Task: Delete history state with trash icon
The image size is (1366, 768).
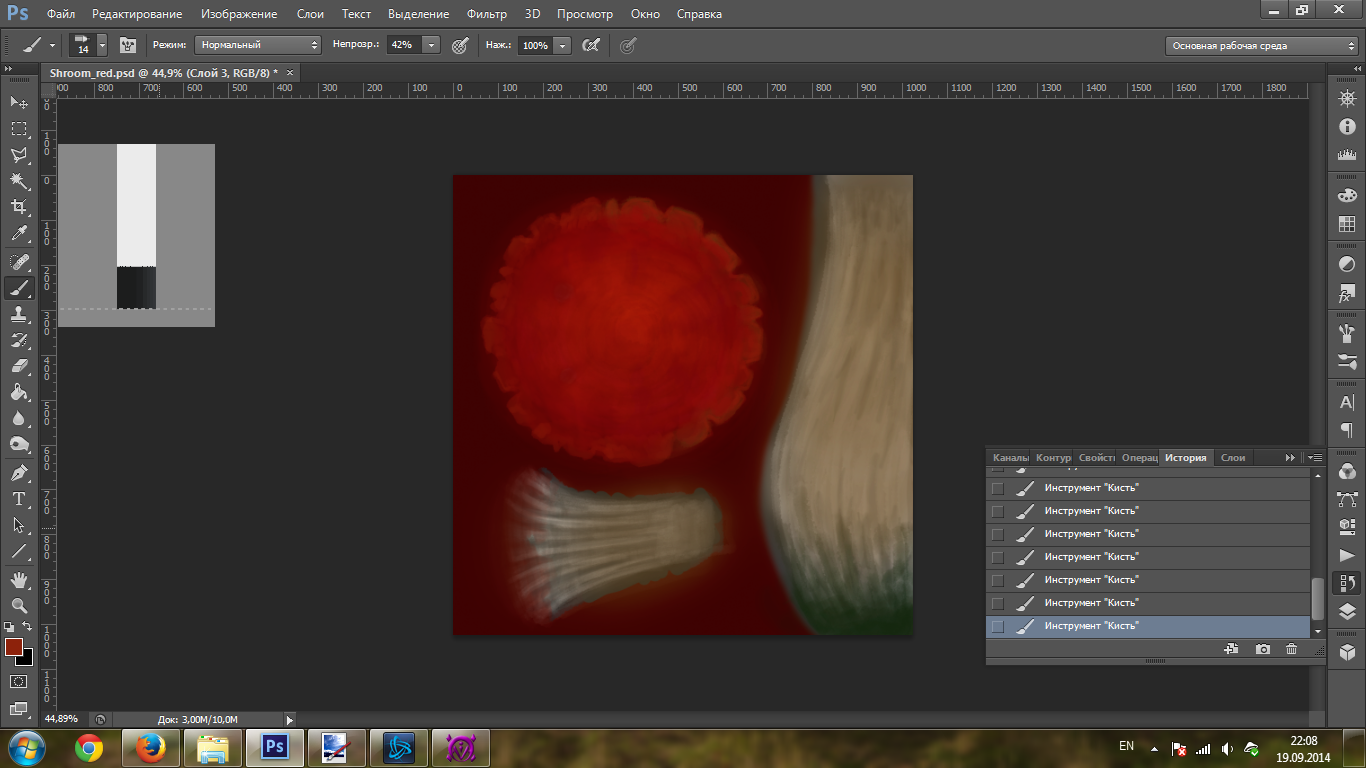Action: coord(1291,649)
